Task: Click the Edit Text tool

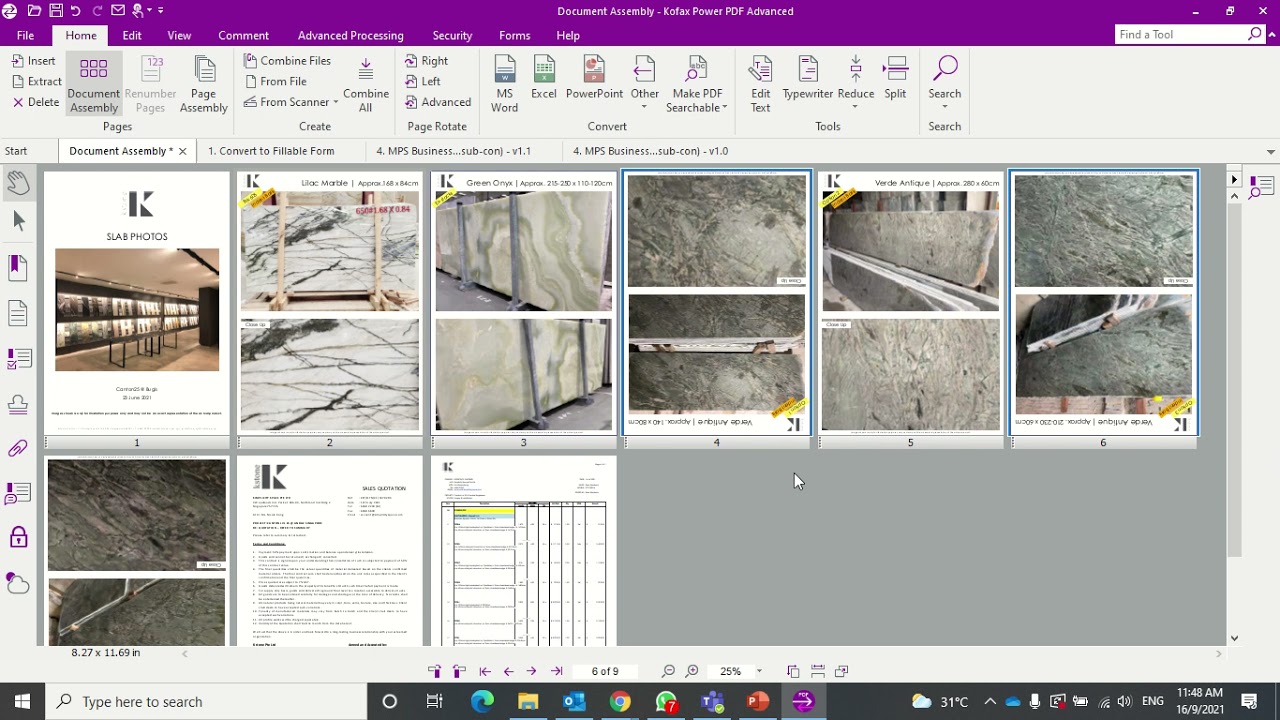Action: point(760,82)
